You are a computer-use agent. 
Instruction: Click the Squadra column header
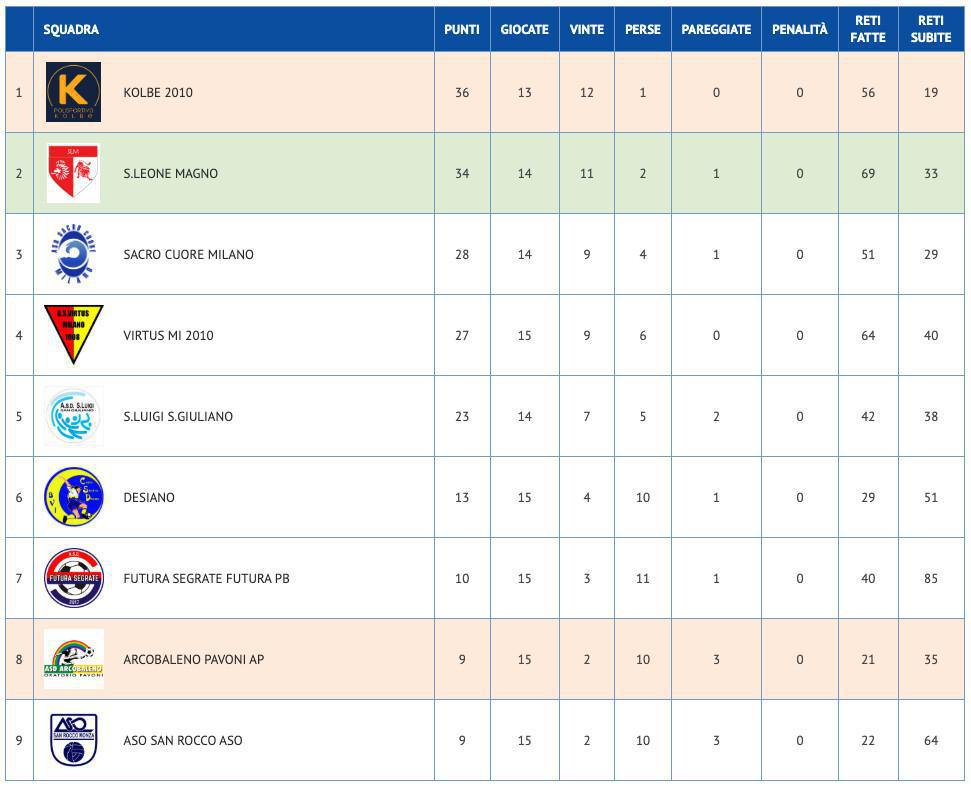[x=71, y=29]
